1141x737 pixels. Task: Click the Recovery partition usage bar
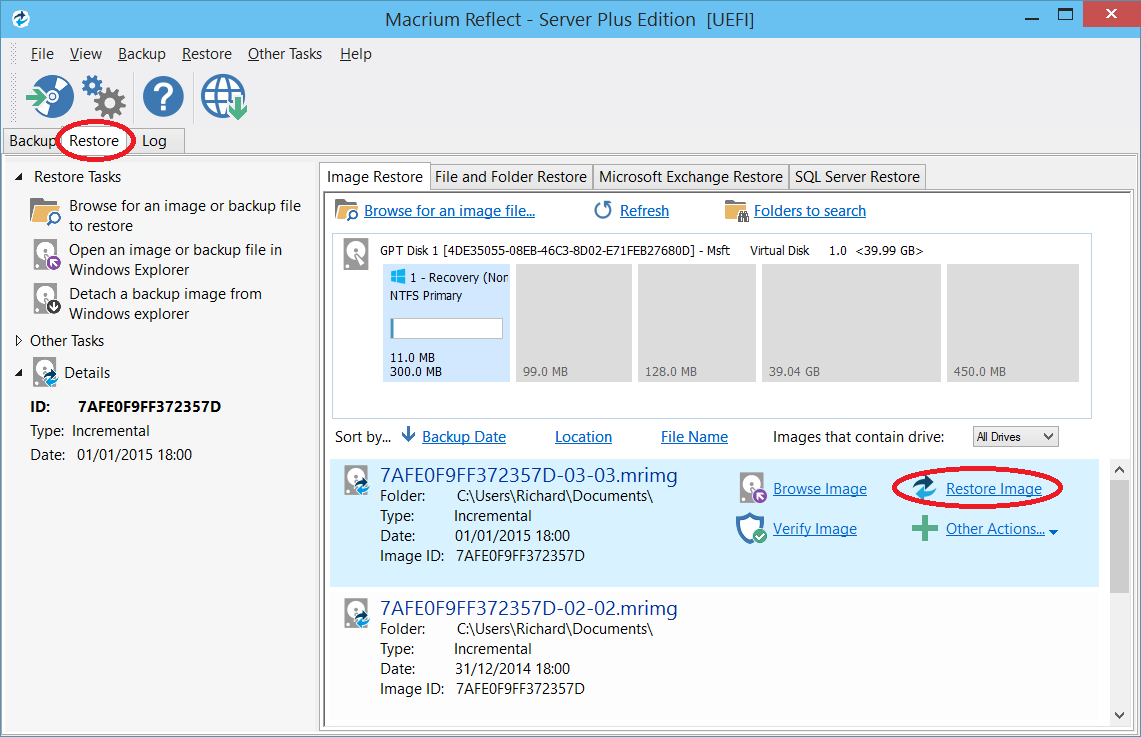pyautogui.click(x=447, y=328)
